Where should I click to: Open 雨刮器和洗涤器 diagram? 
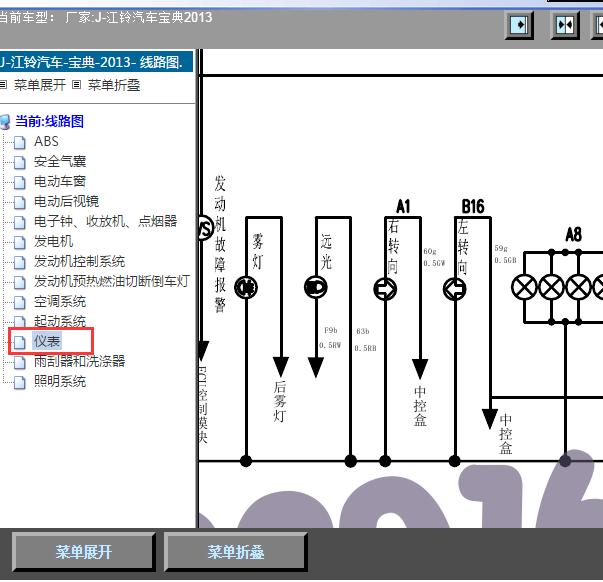[x=79, y=361]
